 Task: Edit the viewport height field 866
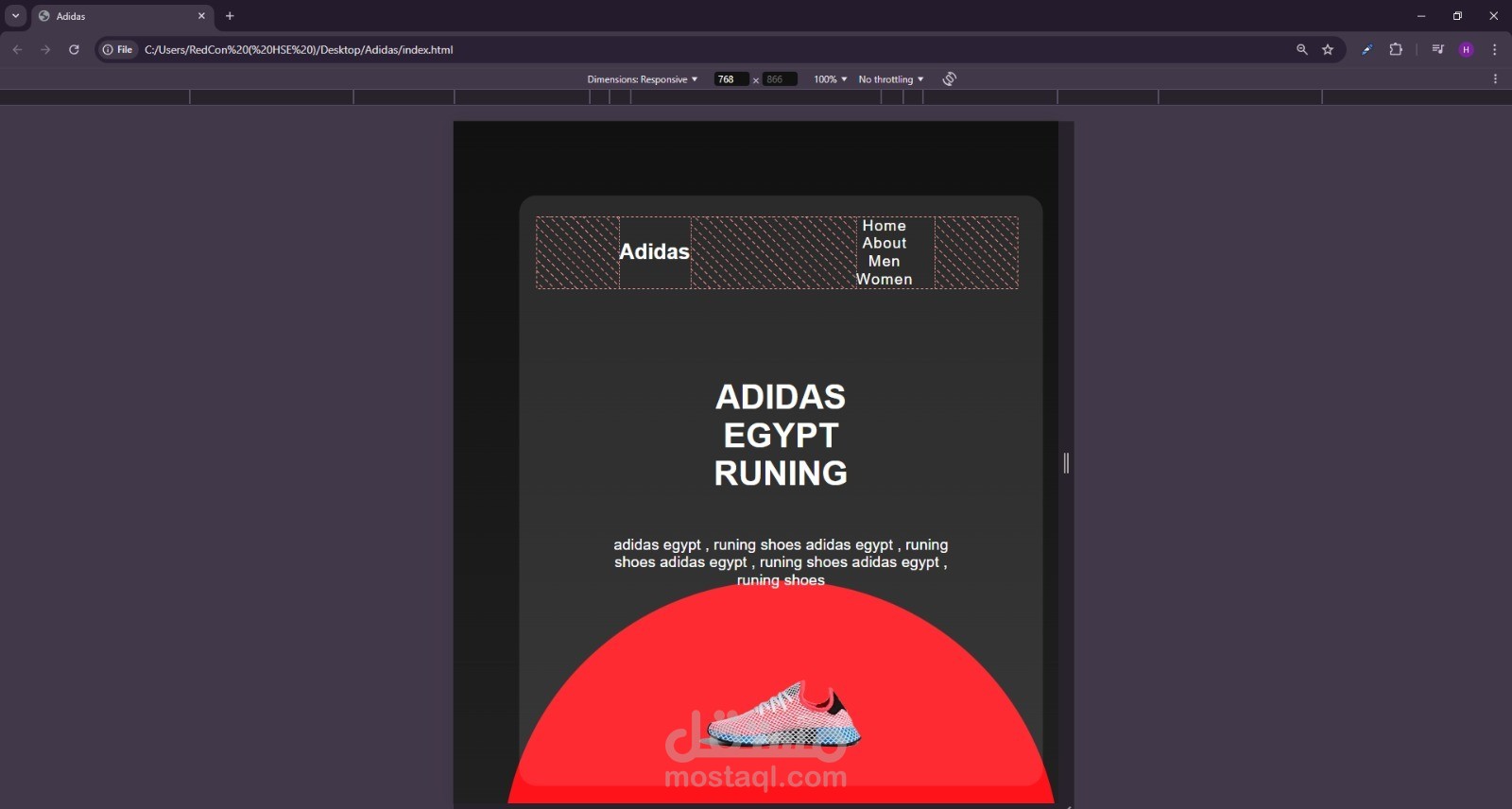(x=780, y=79)
